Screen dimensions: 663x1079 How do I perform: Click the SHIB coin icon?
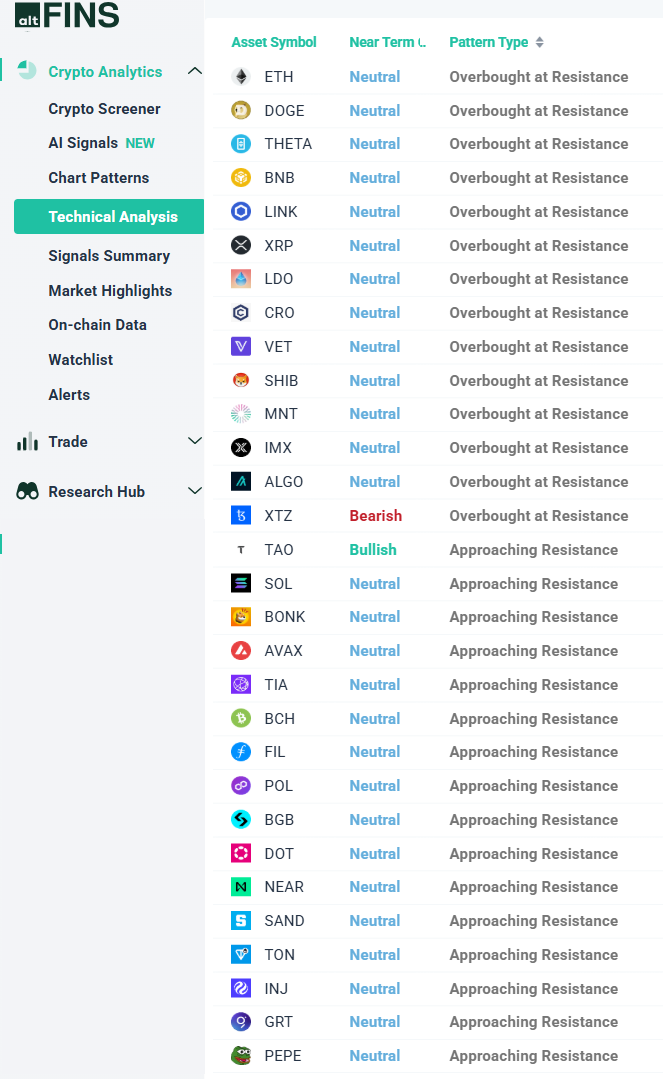241,380
